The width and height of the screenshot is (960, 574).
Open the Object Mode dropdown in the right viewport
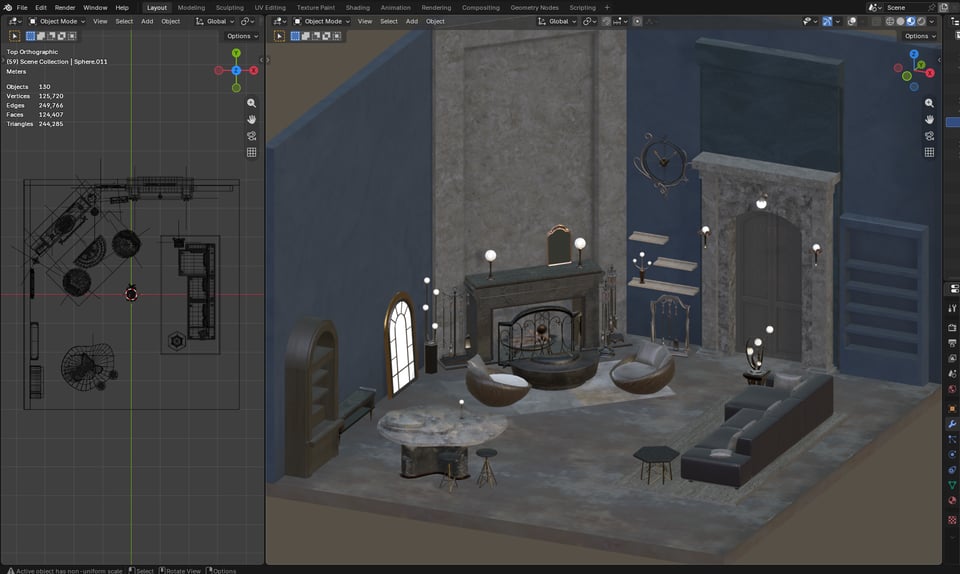tap(322, 21)
